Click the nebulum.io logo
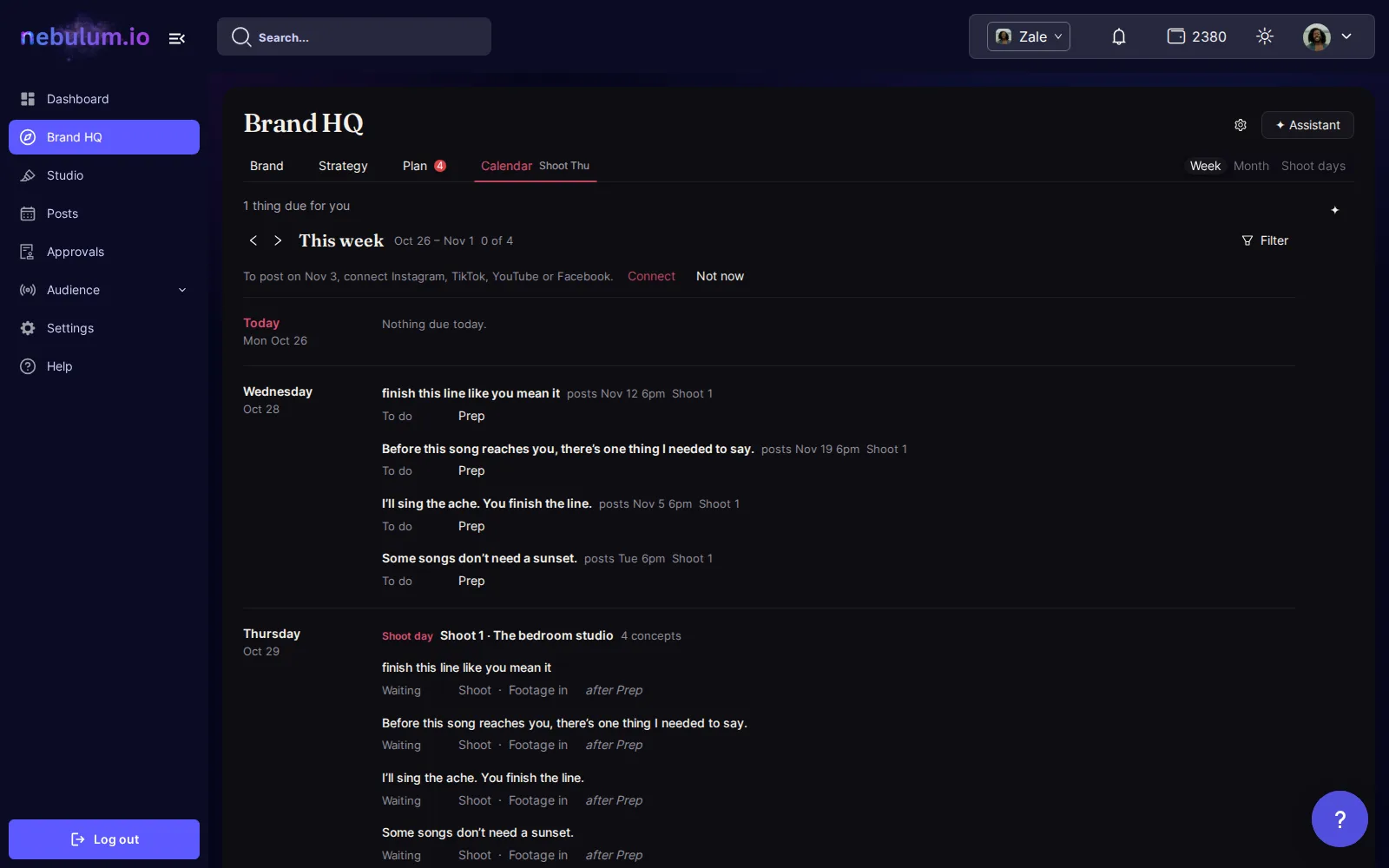 [85, 36]
